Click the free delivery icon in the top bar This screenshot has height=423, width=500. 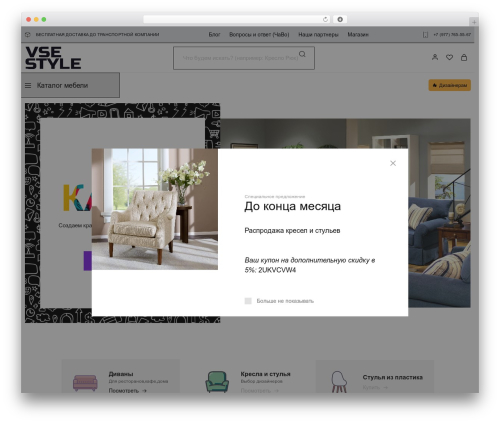[x=28, y=34]
